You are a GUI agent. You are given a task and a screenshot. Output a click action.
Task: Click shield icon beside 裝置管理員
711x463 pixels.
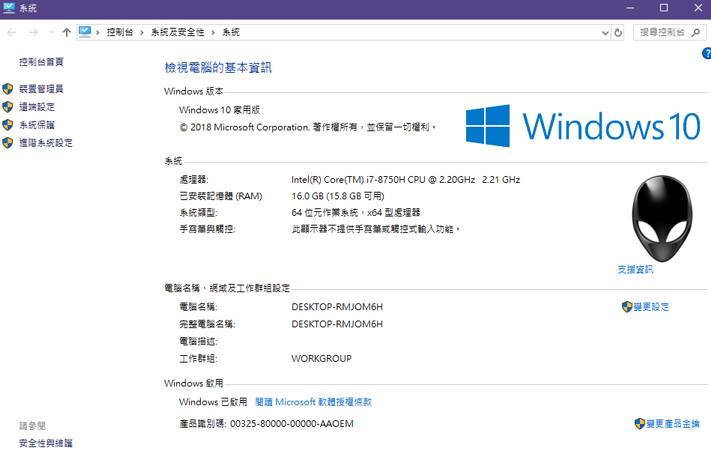tap(8, 89)
